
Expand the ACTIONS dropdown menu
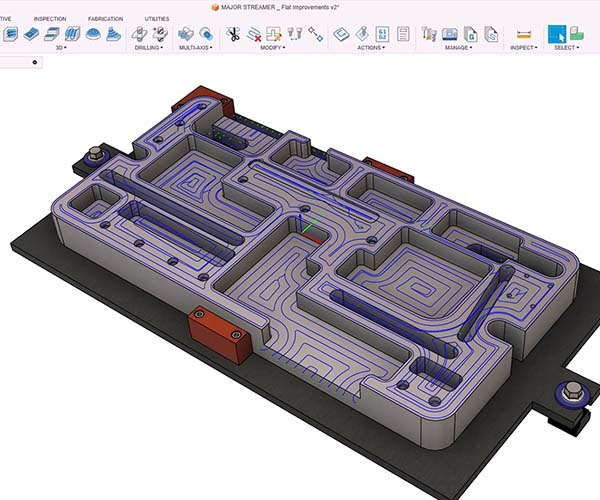(x=371, y=47)
